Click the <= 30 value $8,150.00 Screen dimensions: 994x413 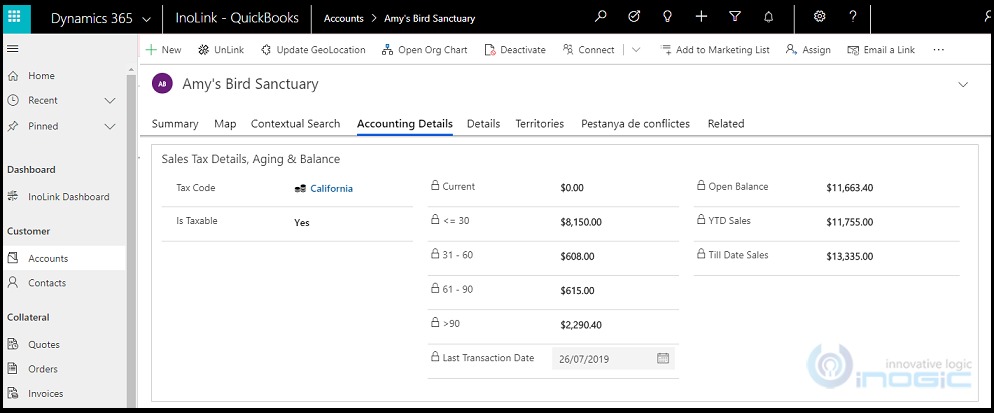tap(581, 222)
